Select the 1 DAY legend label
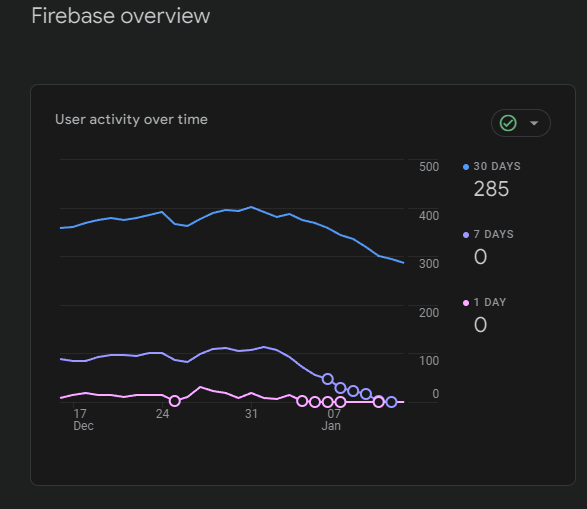 (x=490, y=302)
